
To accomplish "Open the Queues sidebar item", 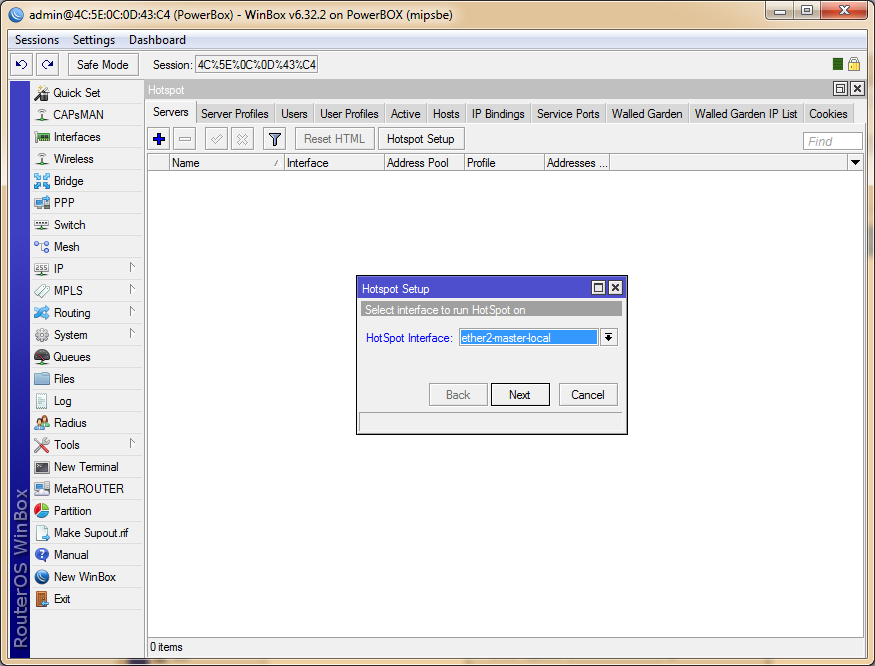I will [x=72, y=357].
